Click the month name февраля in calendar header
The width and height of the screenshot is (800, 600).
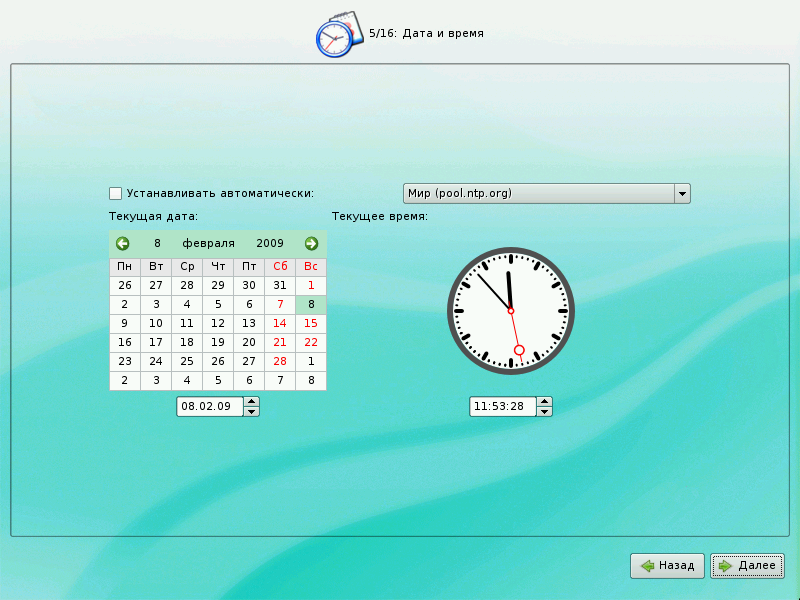(x=208, y=243)
